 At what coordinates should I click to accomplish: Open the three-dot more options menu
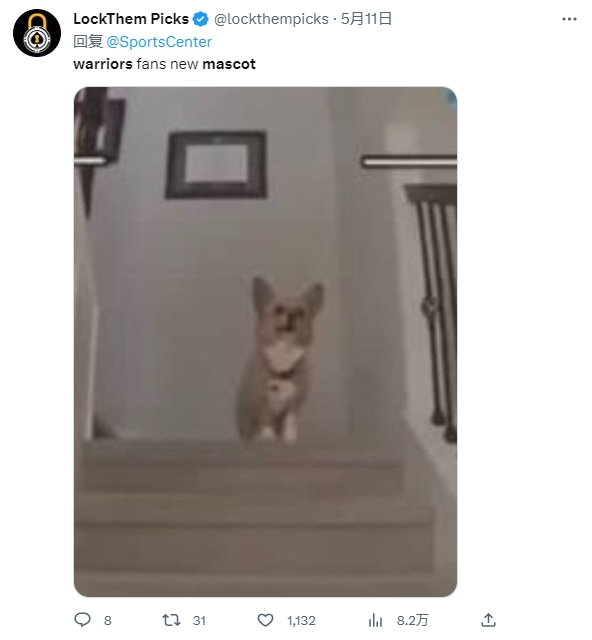[569, 19]
